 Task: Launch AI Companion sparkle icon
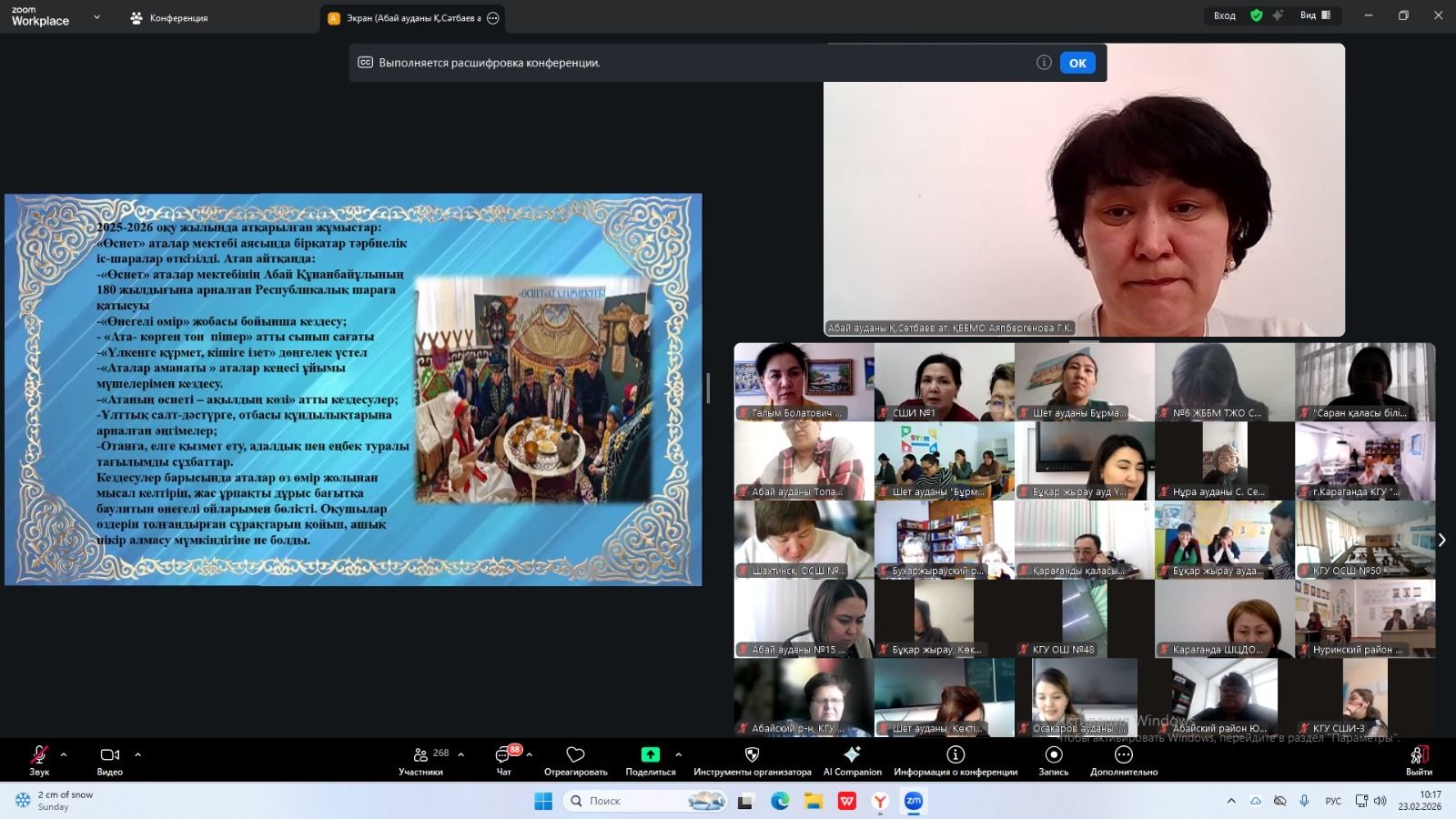click(x=852, y=755)
